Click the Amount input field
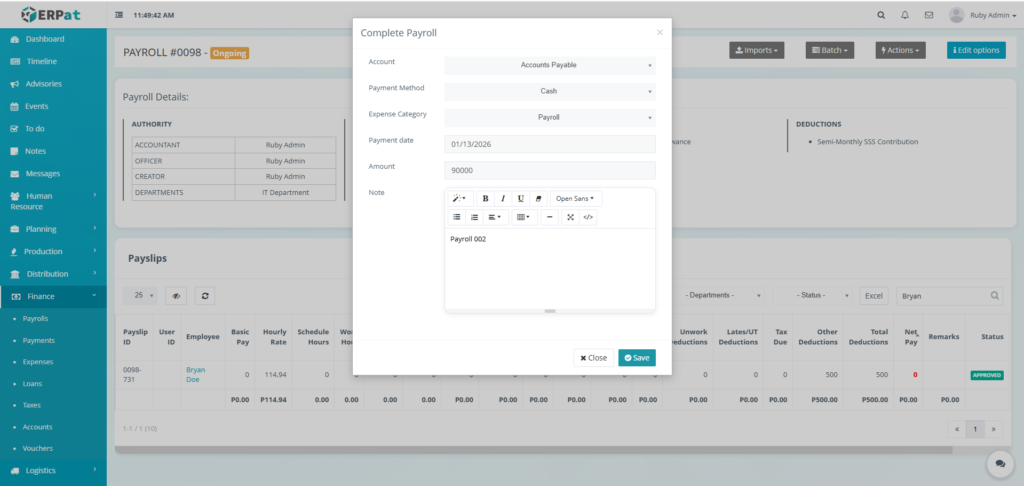Screen dimensions: 1024x486 (549, 170)
